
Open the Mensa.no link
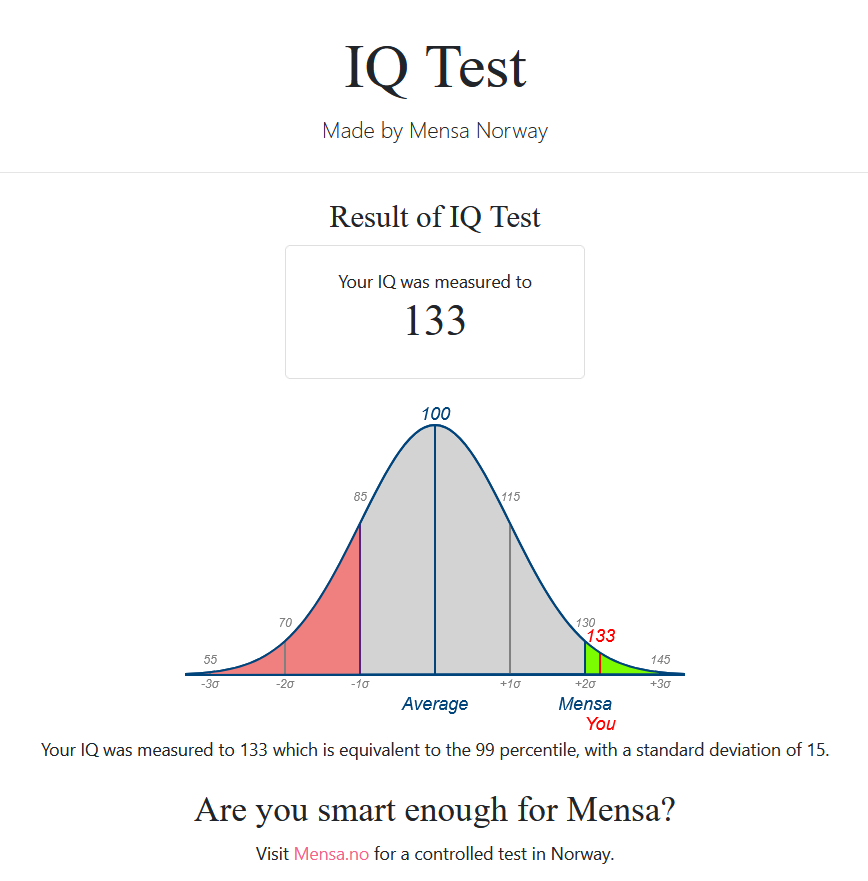tap(331, 853)
